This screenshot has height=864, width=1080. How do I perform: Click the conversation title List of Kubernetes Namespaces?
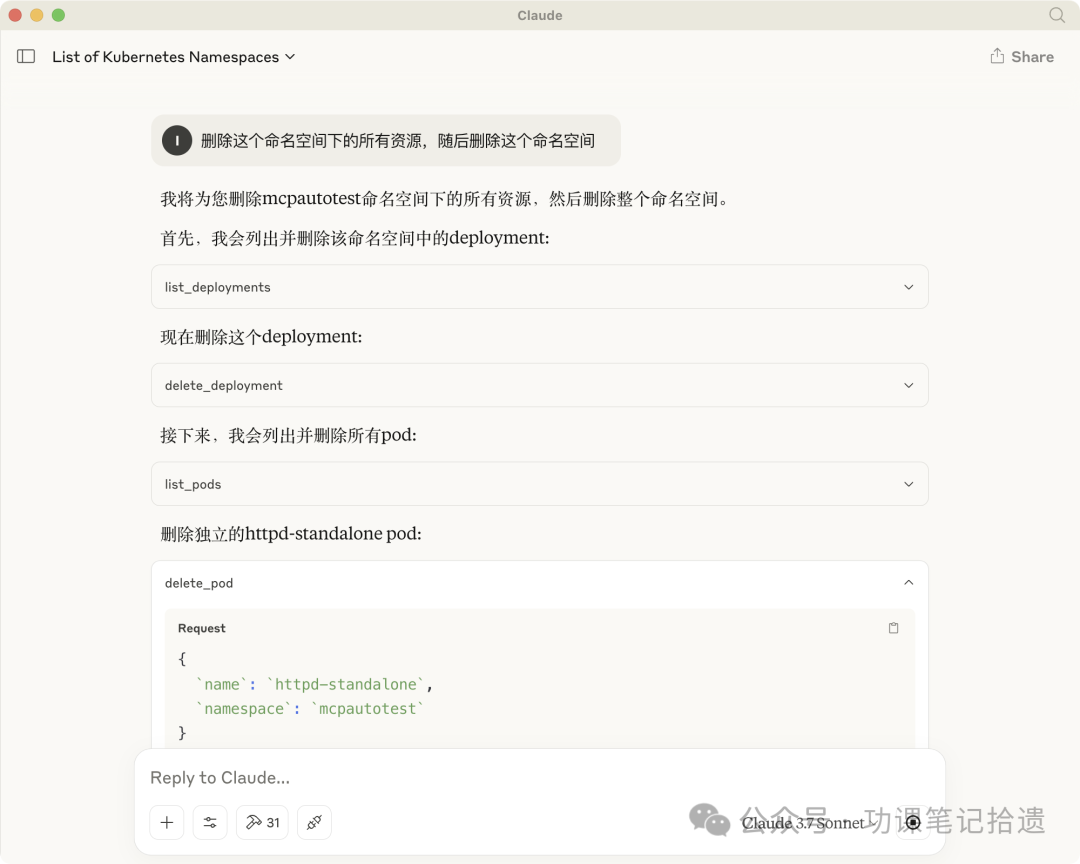point(165,57)
